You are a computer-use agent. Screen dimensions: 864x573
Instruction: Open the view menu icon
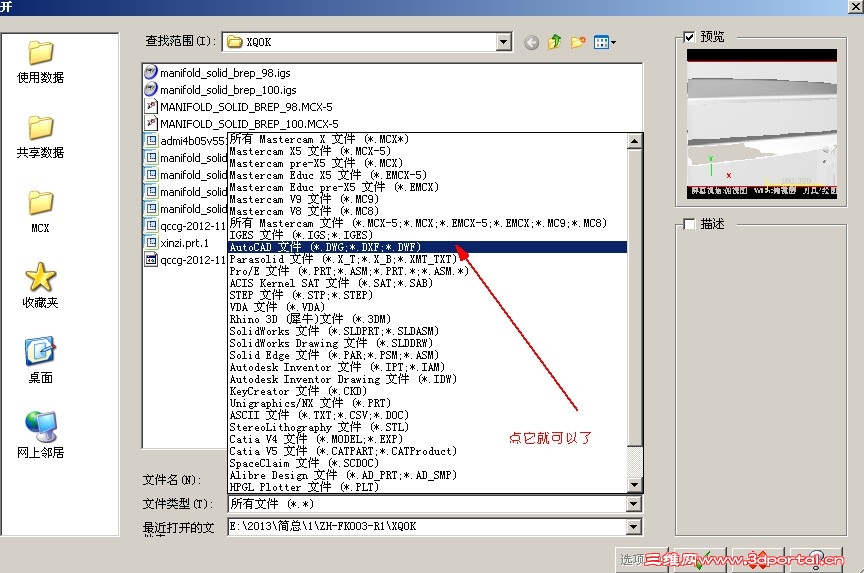604,42
